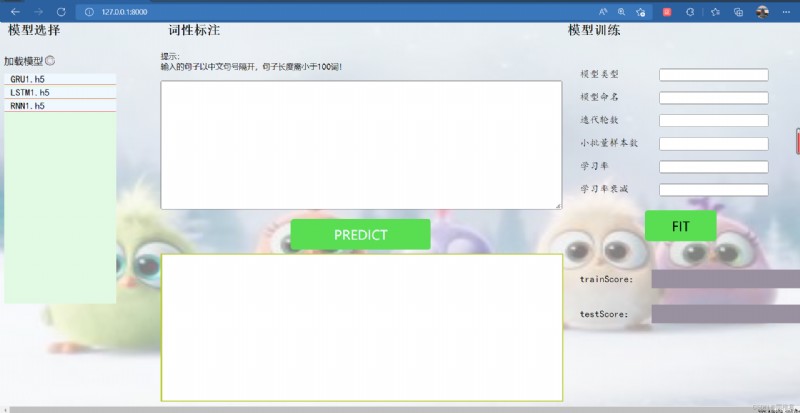
Task: Select LSTM1.h5 model in list
Action: [60, 92]
